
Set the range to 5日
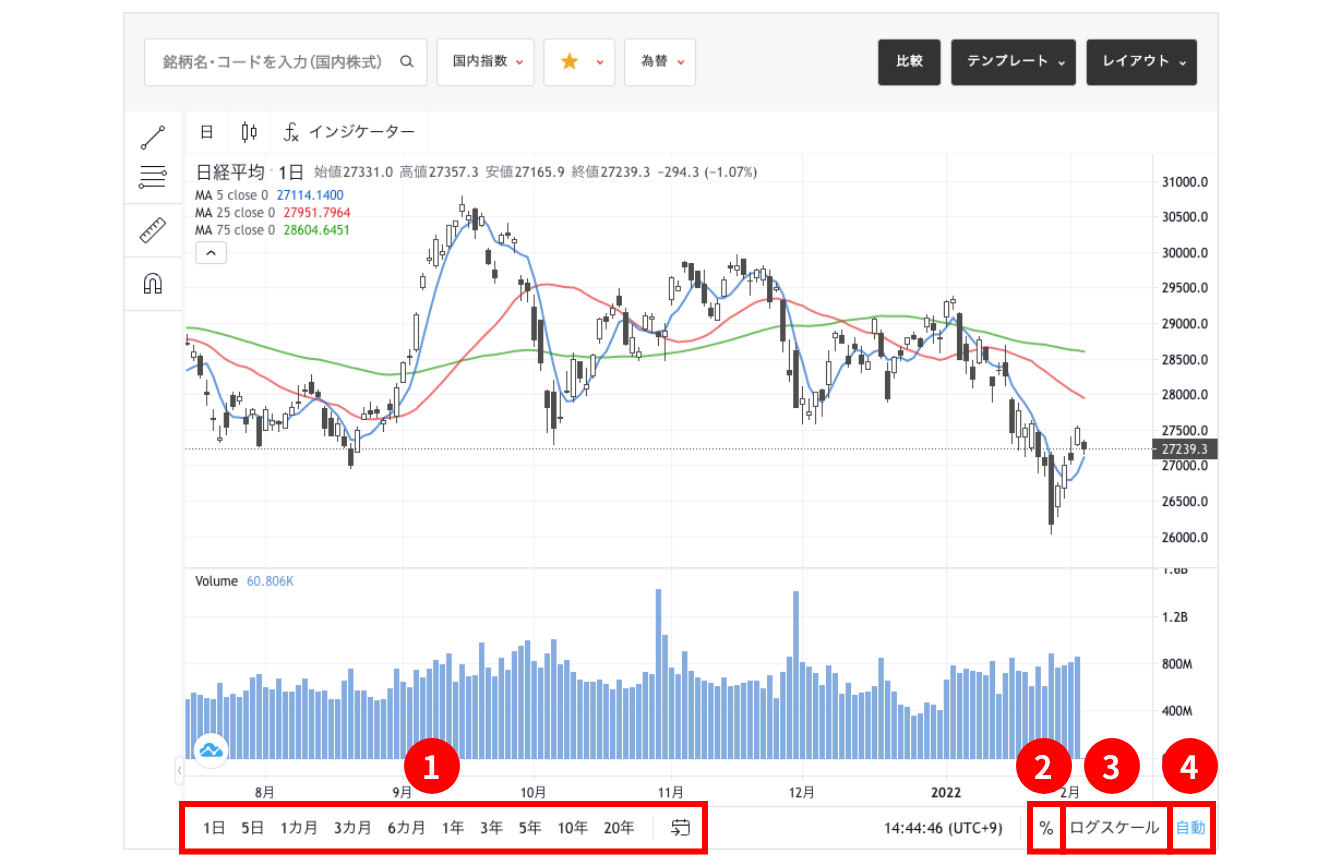(251, 828)
